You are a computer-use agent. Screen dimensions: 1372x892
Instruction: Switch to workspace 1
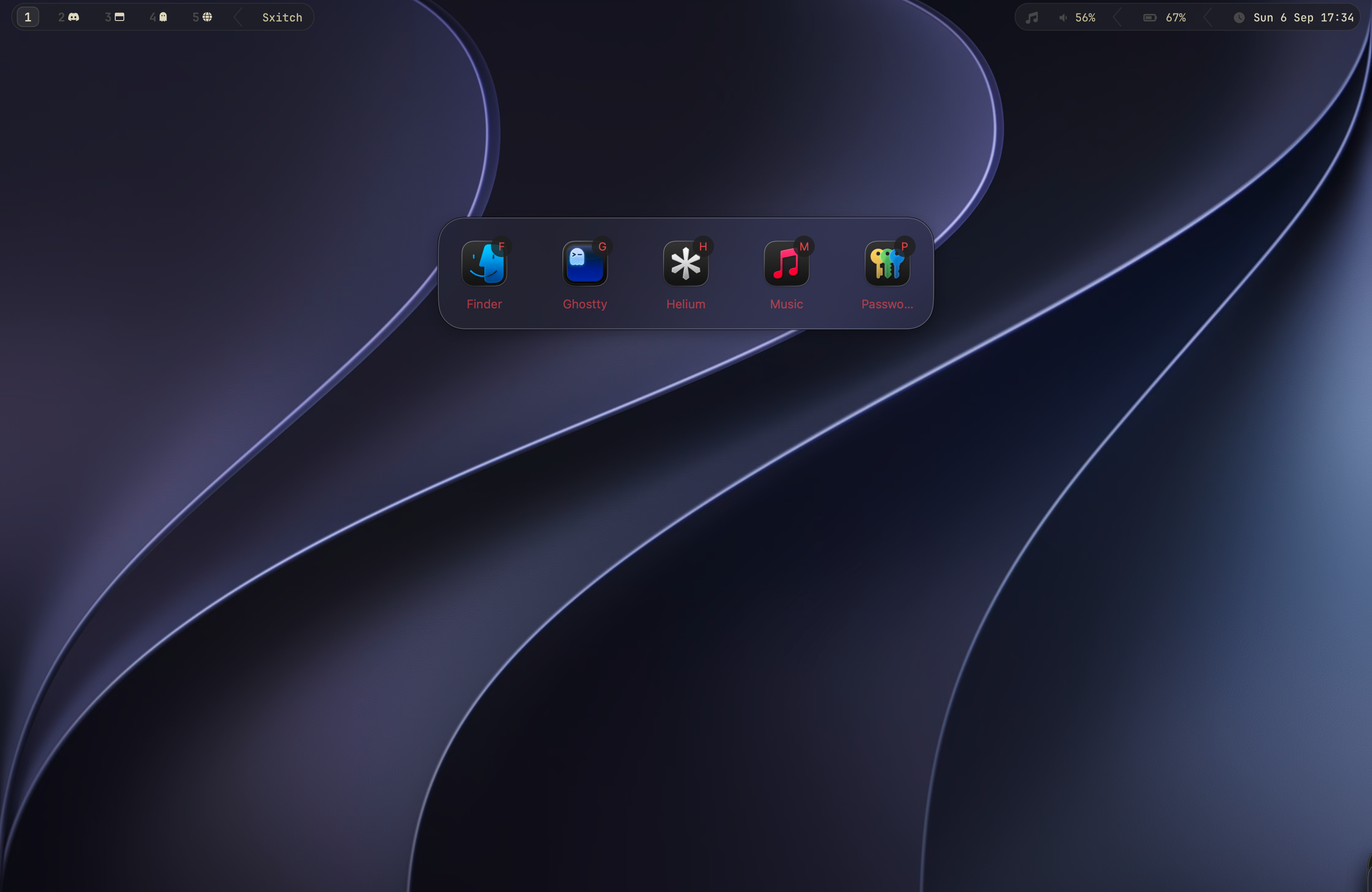pos(28,17)
